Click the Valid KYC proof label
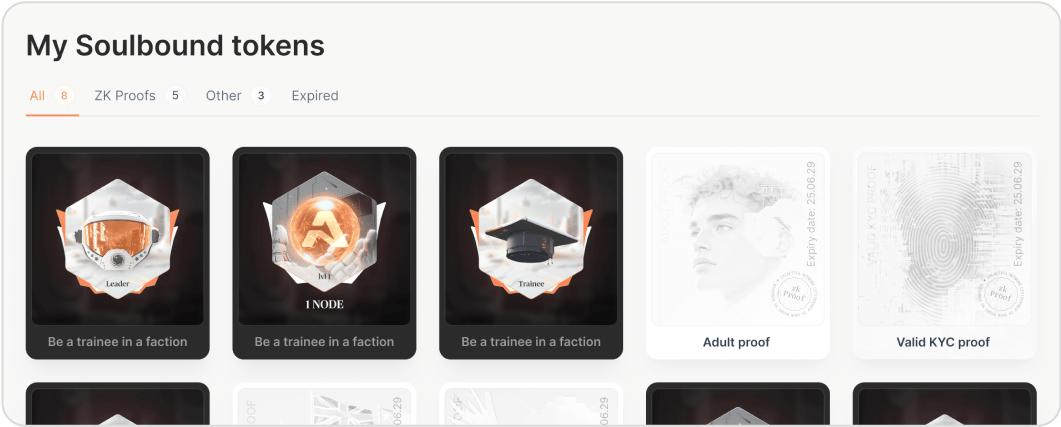The height and width of the screenshot is (427, 1061). [x=943, y=342]
